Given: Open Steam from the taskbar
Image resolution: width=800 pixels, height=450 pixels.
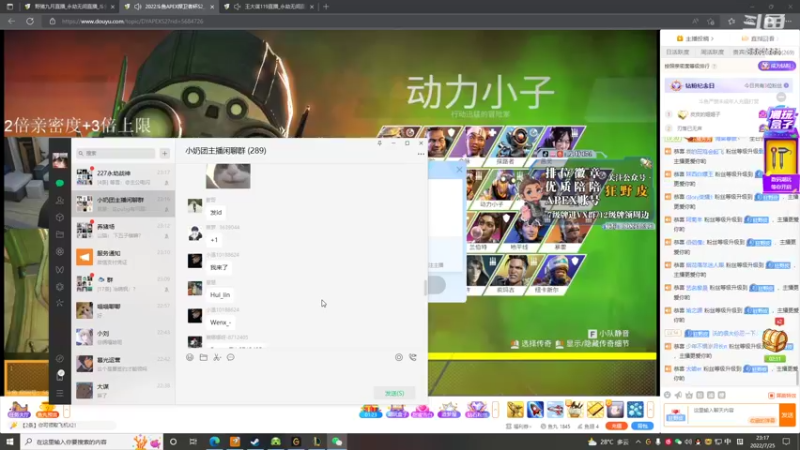Looking at the screenshot, I should click(x=255, y=442).
